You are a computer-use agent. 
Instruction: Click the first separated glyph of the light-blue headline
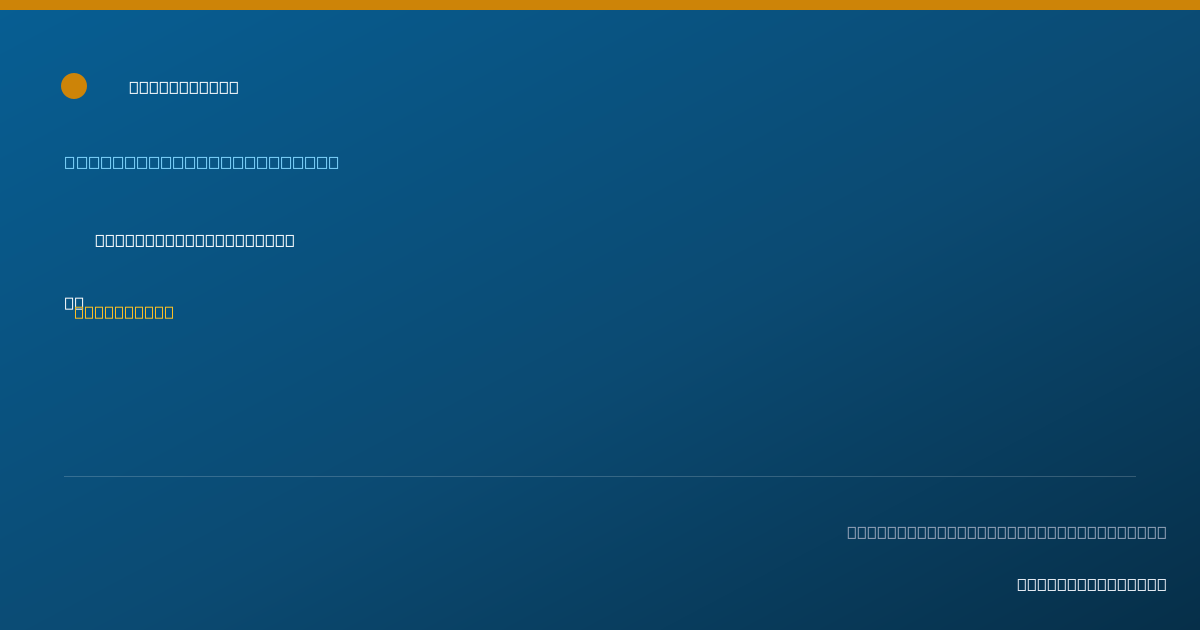tap(69, 162)
